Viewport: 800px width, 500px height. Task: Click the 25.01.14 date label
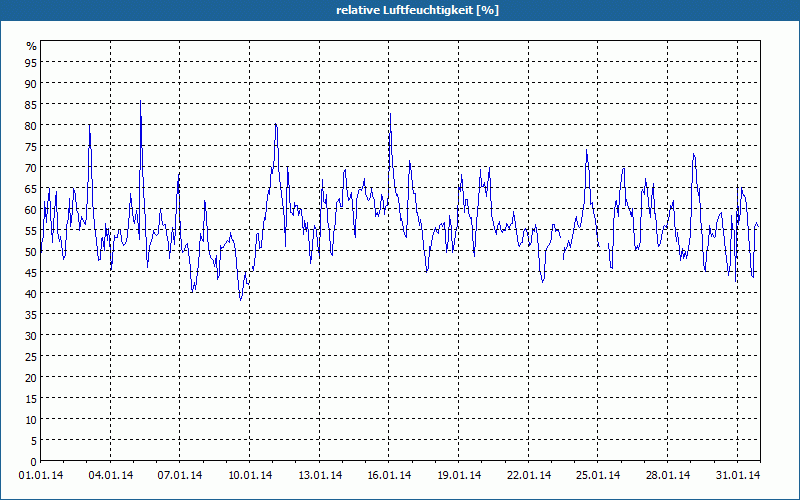coord(598,476)
